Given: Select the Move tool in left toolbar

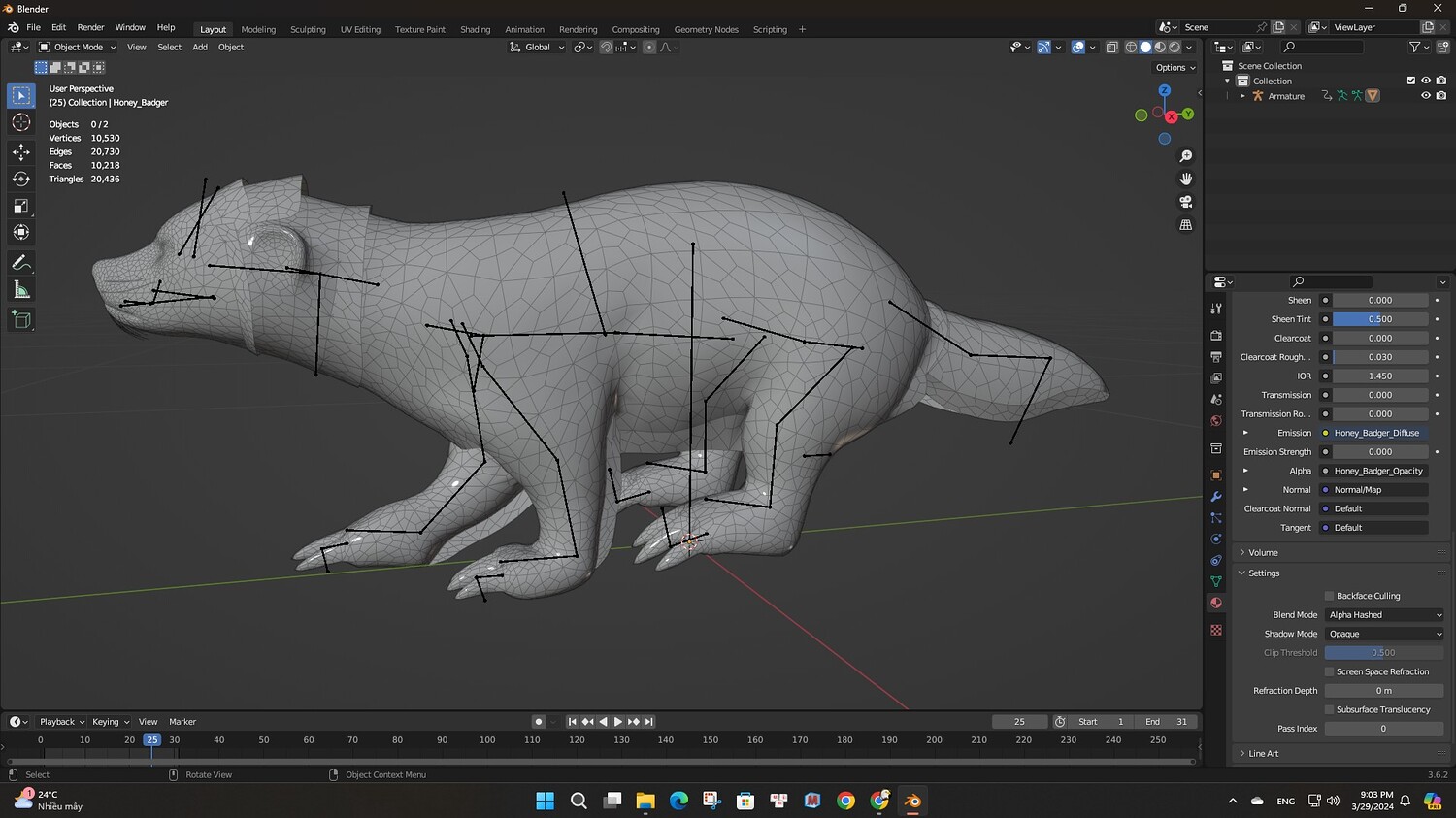Looking at the screenshot, I should tap(21, 151).
